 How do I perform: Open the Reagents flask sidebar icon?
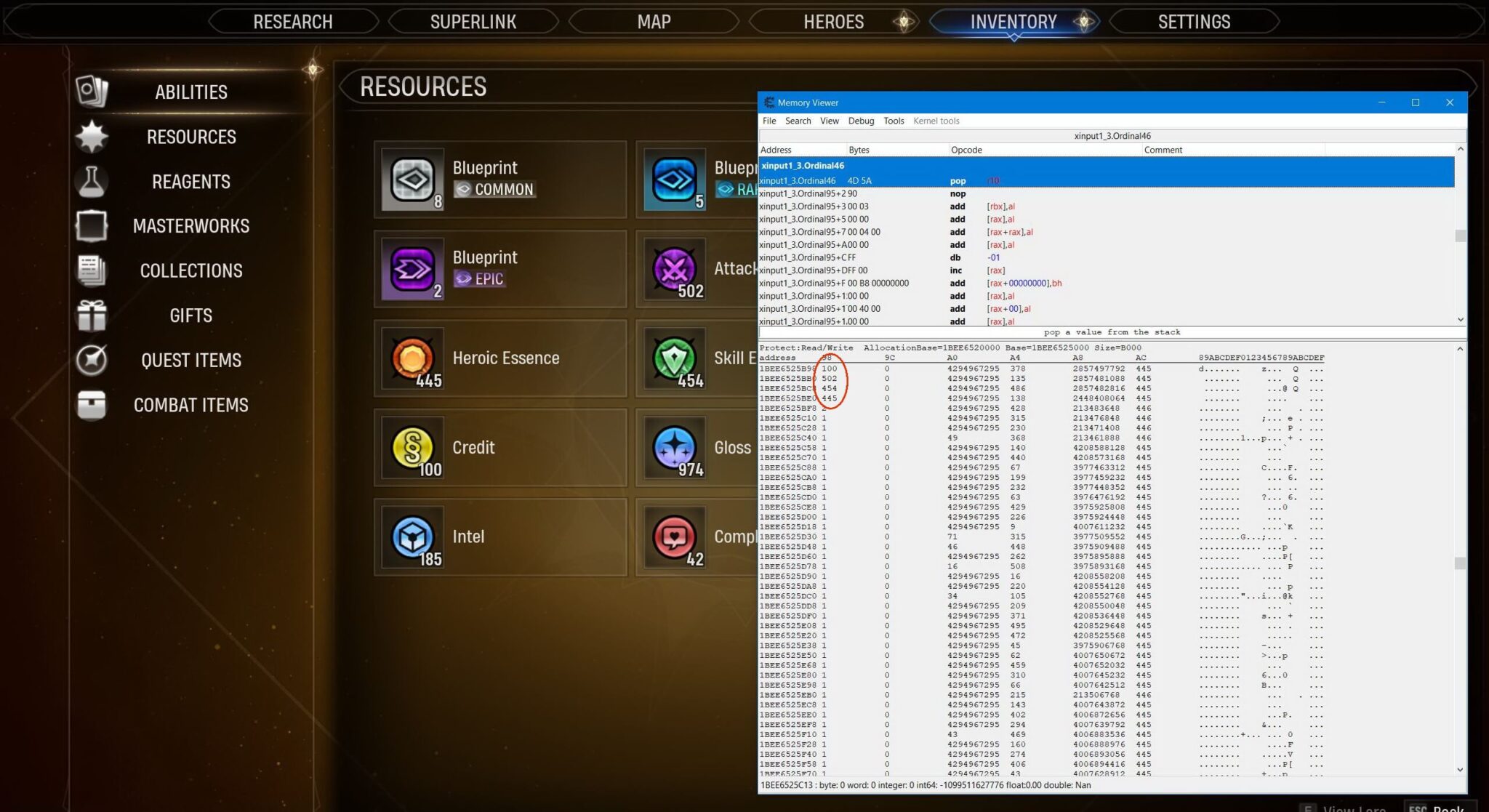coord(92,181)
